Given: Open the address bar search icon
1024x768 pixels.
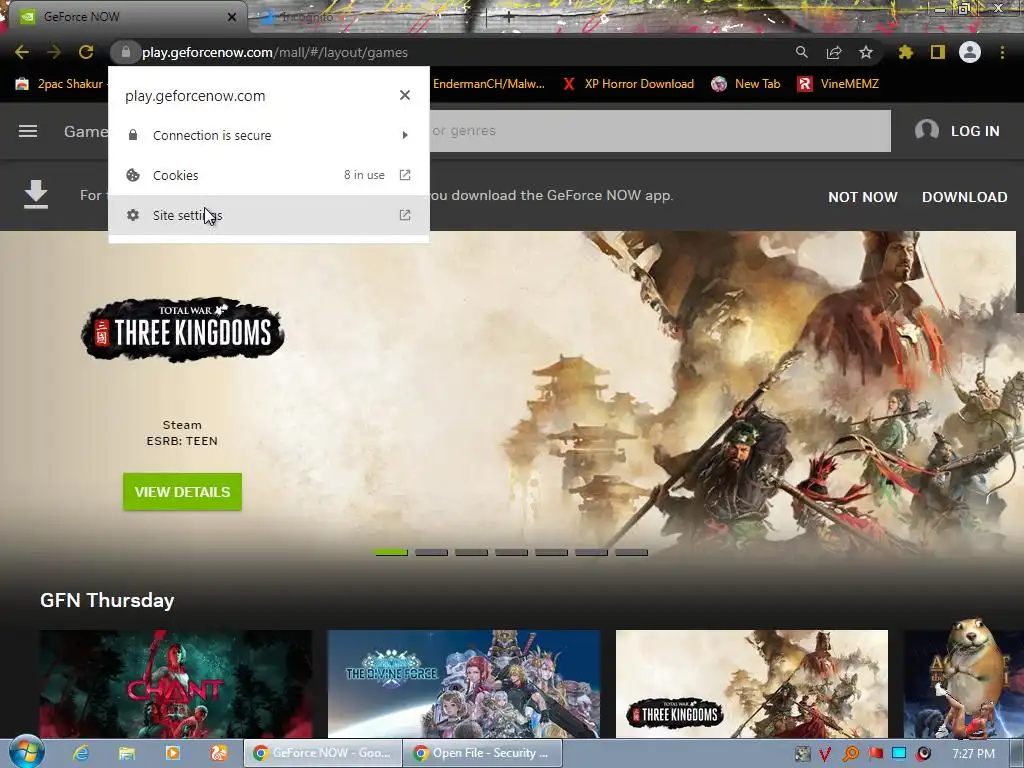Looking at the screenshot, I should pos(801,52).
